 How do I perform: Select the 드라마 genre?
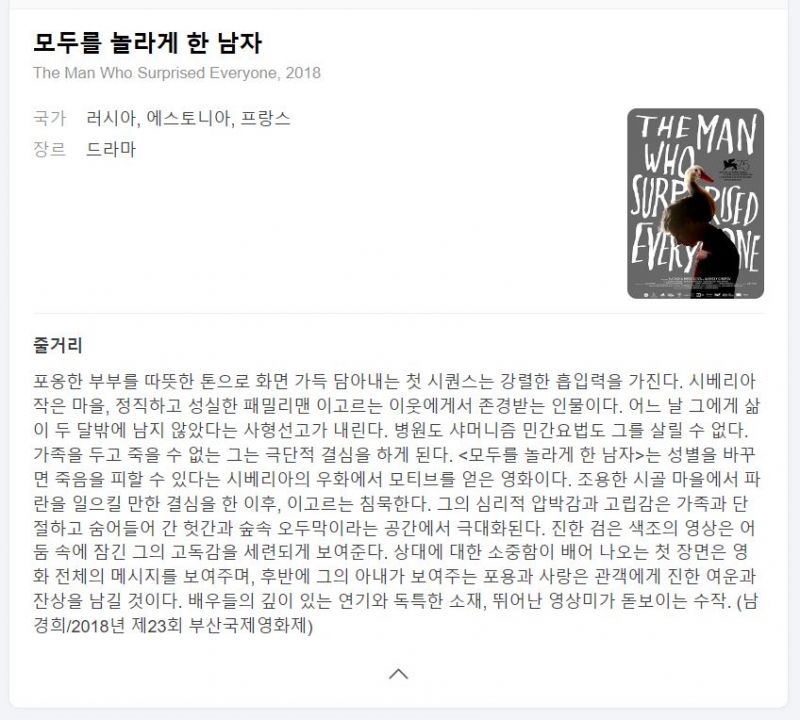111,150
